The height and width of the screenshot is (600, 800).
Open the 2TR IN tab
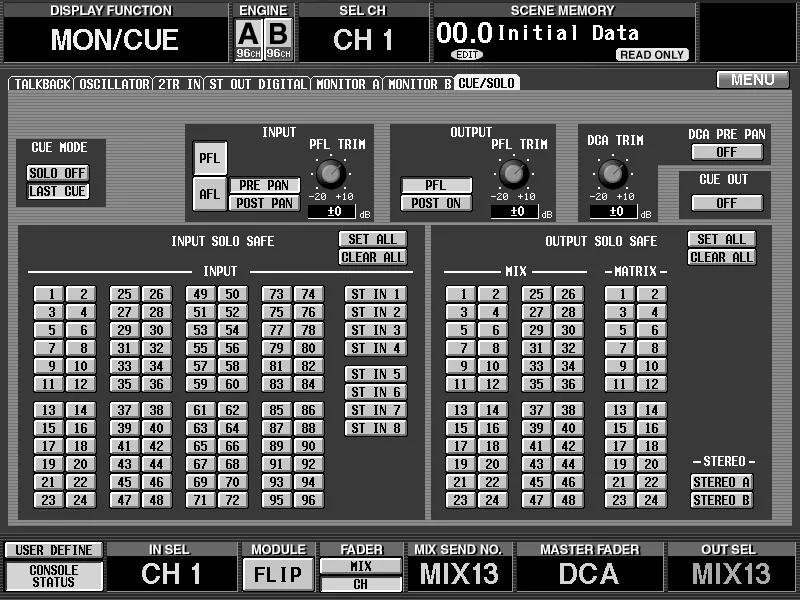tap(179, 84)
